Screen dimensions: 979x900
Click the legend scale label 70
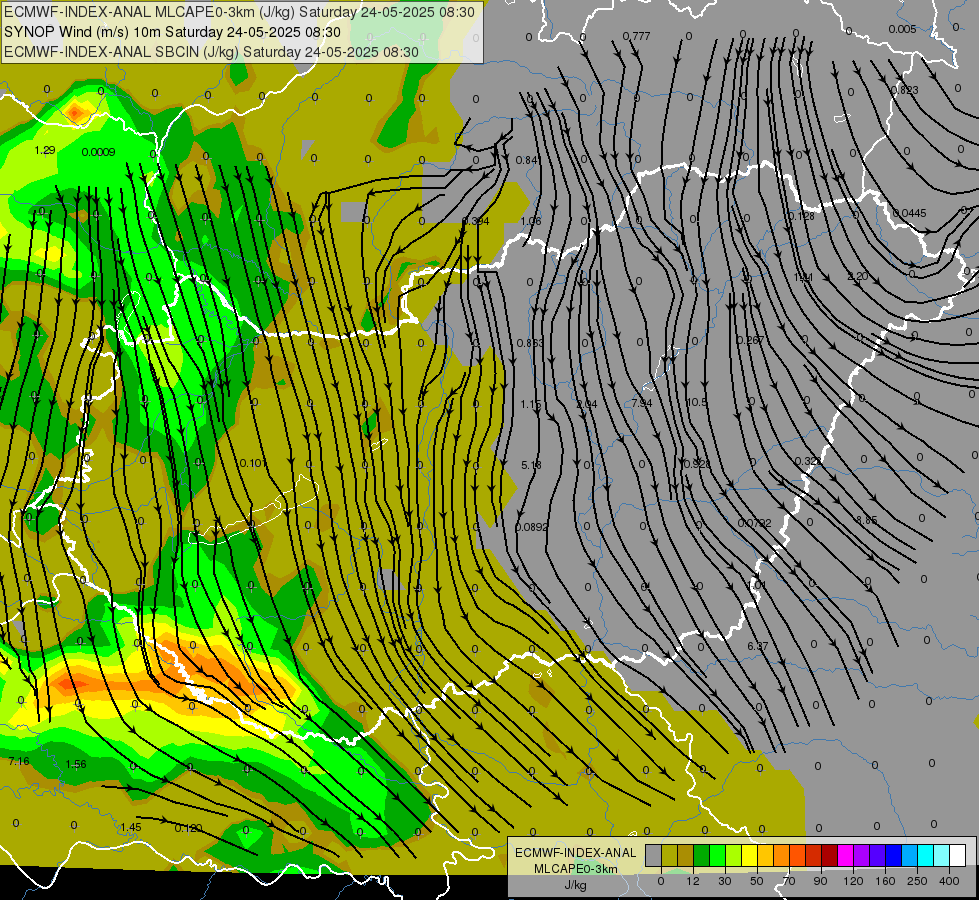pyautogui.click(x=789, y=881)
